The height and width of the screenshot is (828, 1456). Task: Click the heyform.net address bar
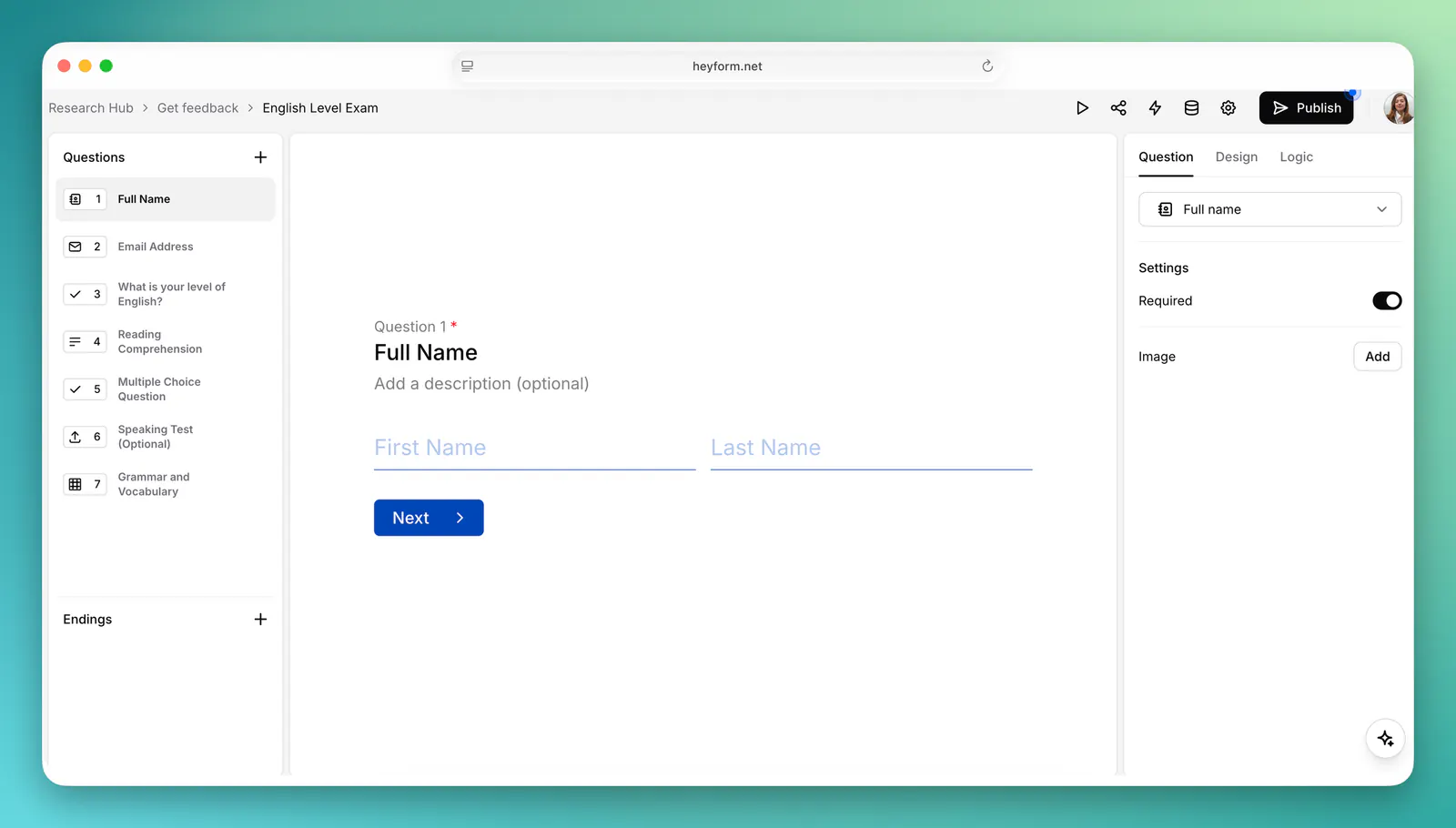point(727,66)
